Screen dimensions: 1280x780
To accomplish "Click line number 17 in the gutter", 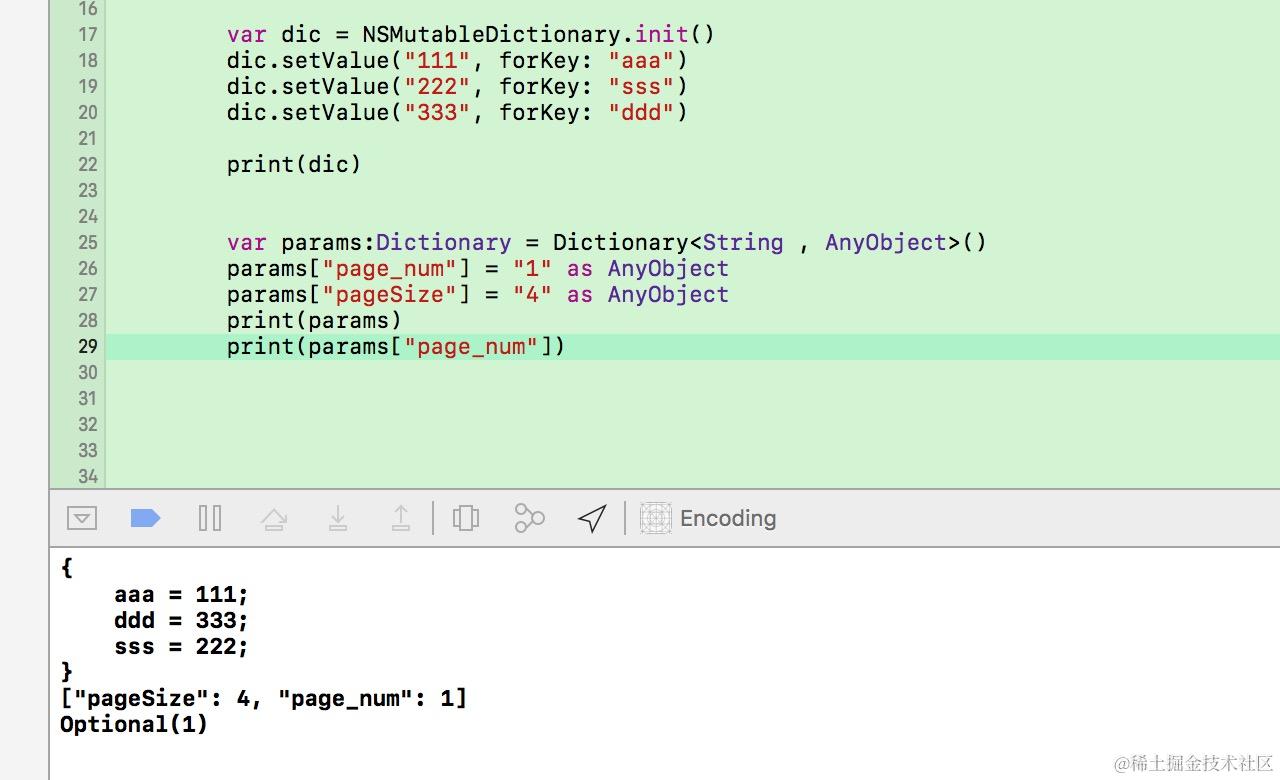I will [88, 34].
